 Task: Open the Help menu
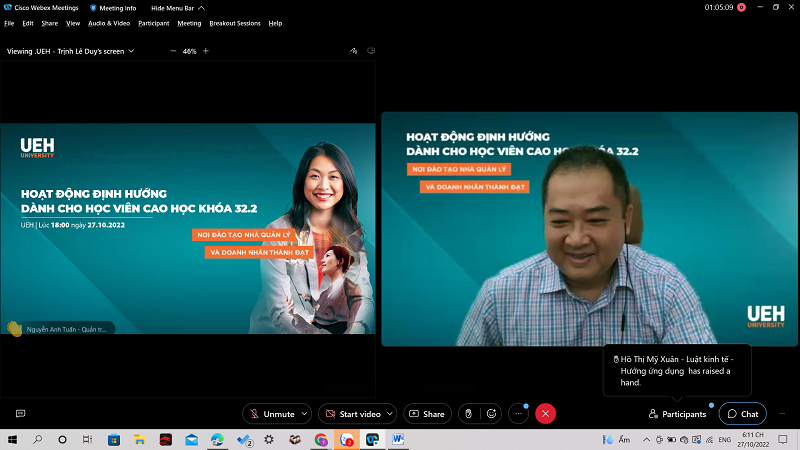tap(275, 23)
